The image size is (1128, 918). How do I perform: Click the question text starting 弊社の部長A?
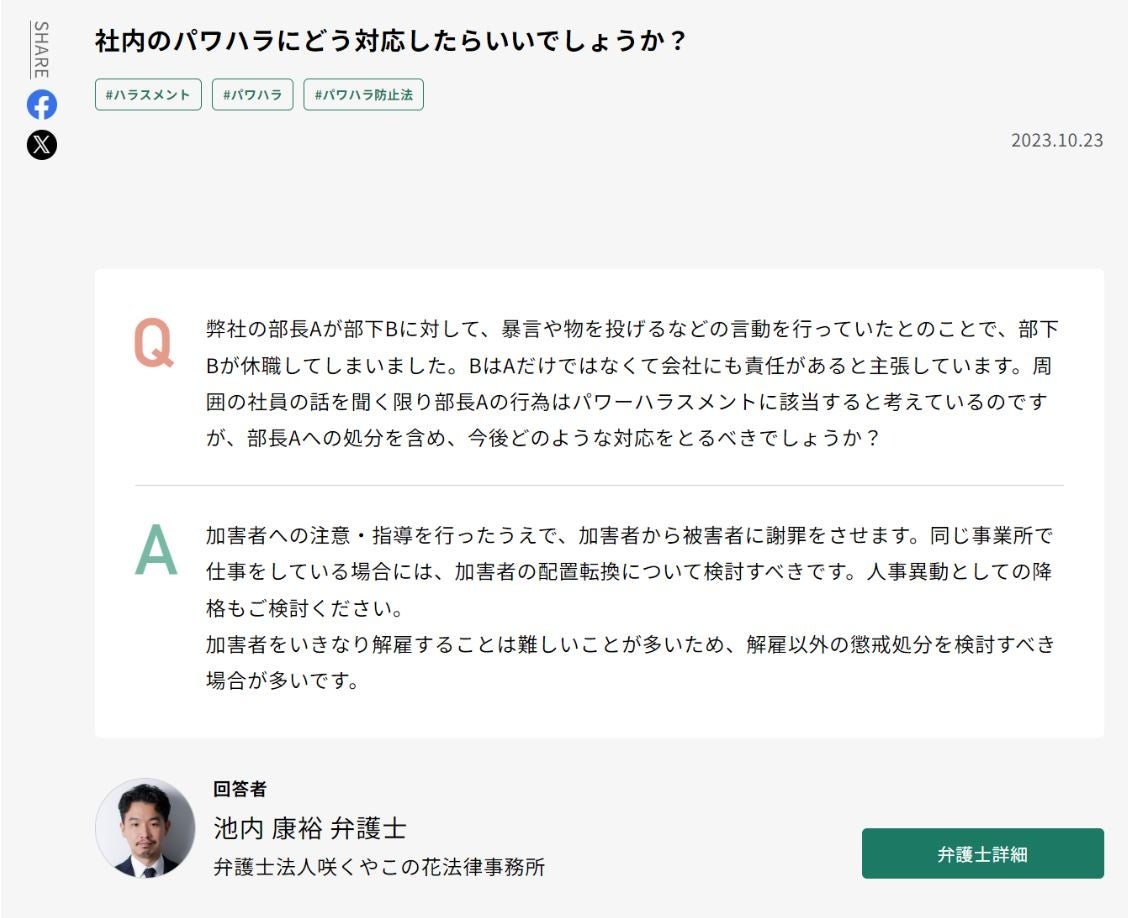[x=632, y=330]
